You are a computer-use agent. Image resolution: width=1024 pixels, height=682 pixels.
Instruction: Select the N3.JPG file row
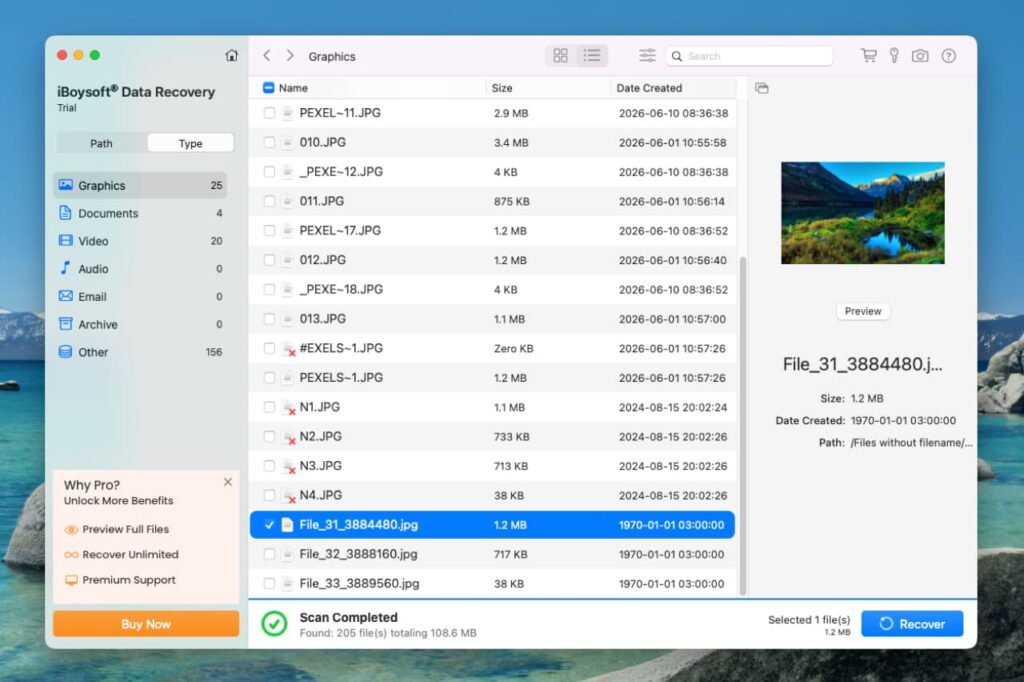pyautogui.click(x=492, y=466)
